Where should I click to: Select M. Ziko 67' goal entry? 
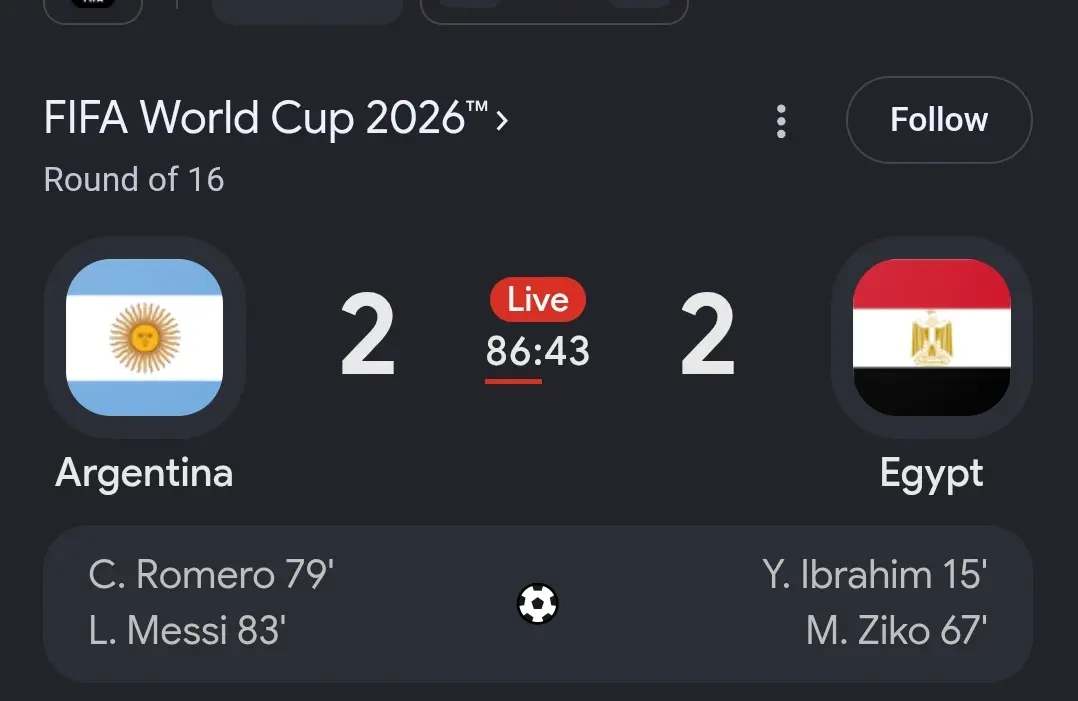pyautogui.click(x=896, y=630)
